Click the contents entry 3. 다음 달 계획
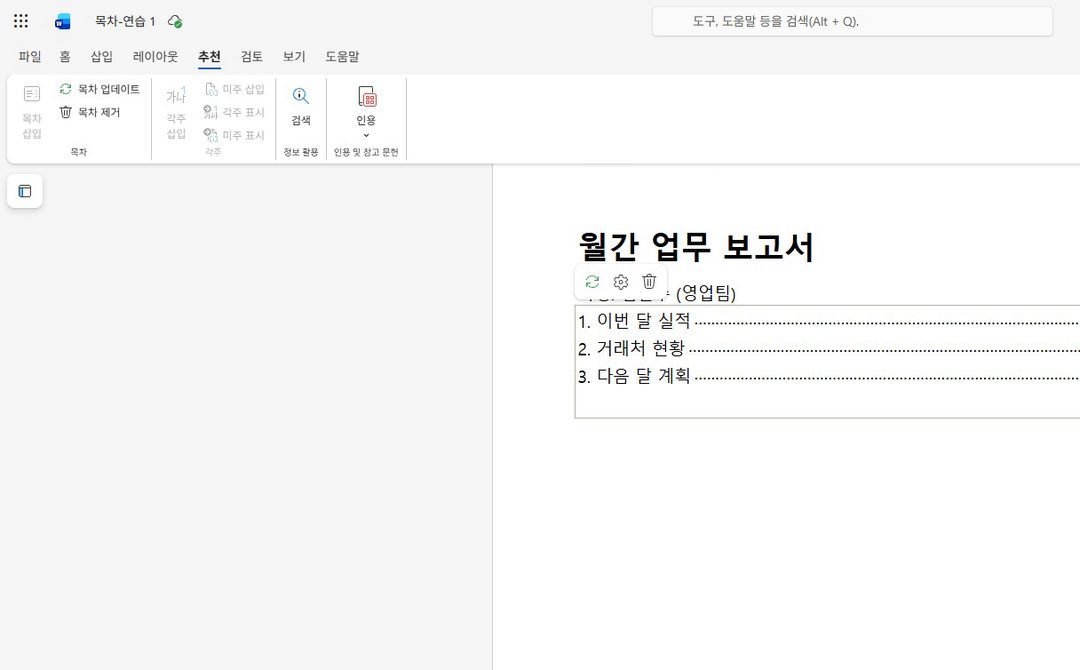 pyautogui.click(x=634, y=376)
